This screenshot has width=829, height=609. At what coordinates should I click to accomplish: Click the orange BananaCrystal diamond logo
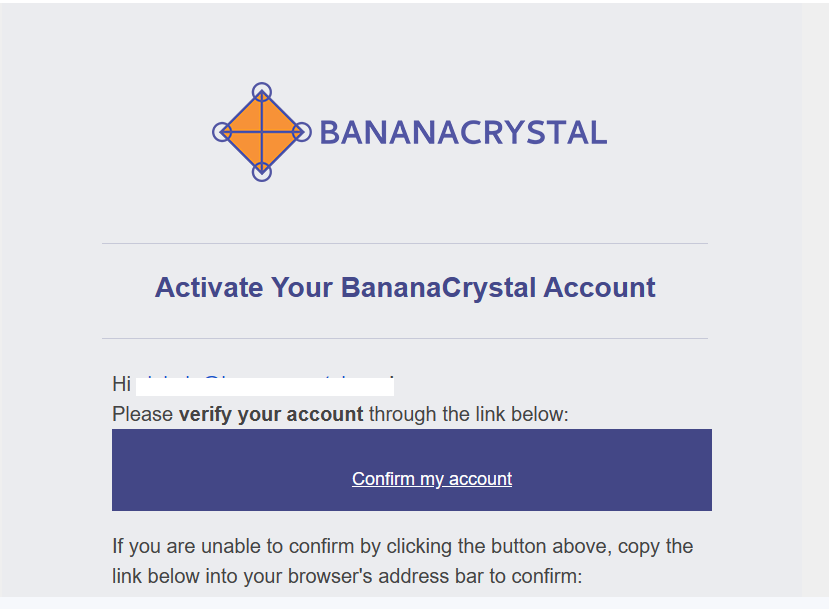262,132
